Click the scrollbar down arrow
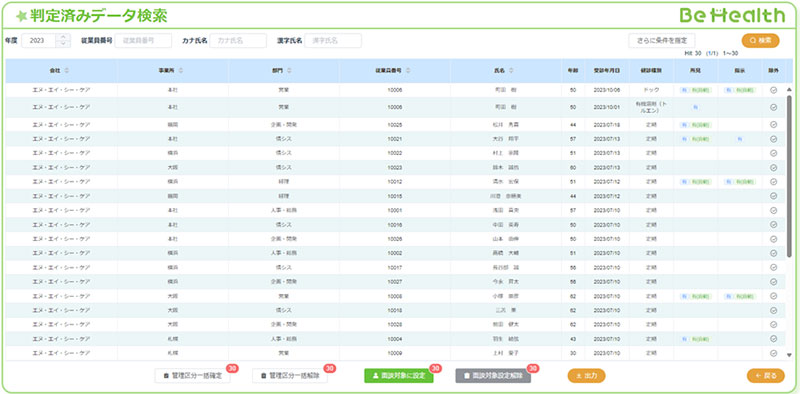The image size is (800, 394). point(790,355)
